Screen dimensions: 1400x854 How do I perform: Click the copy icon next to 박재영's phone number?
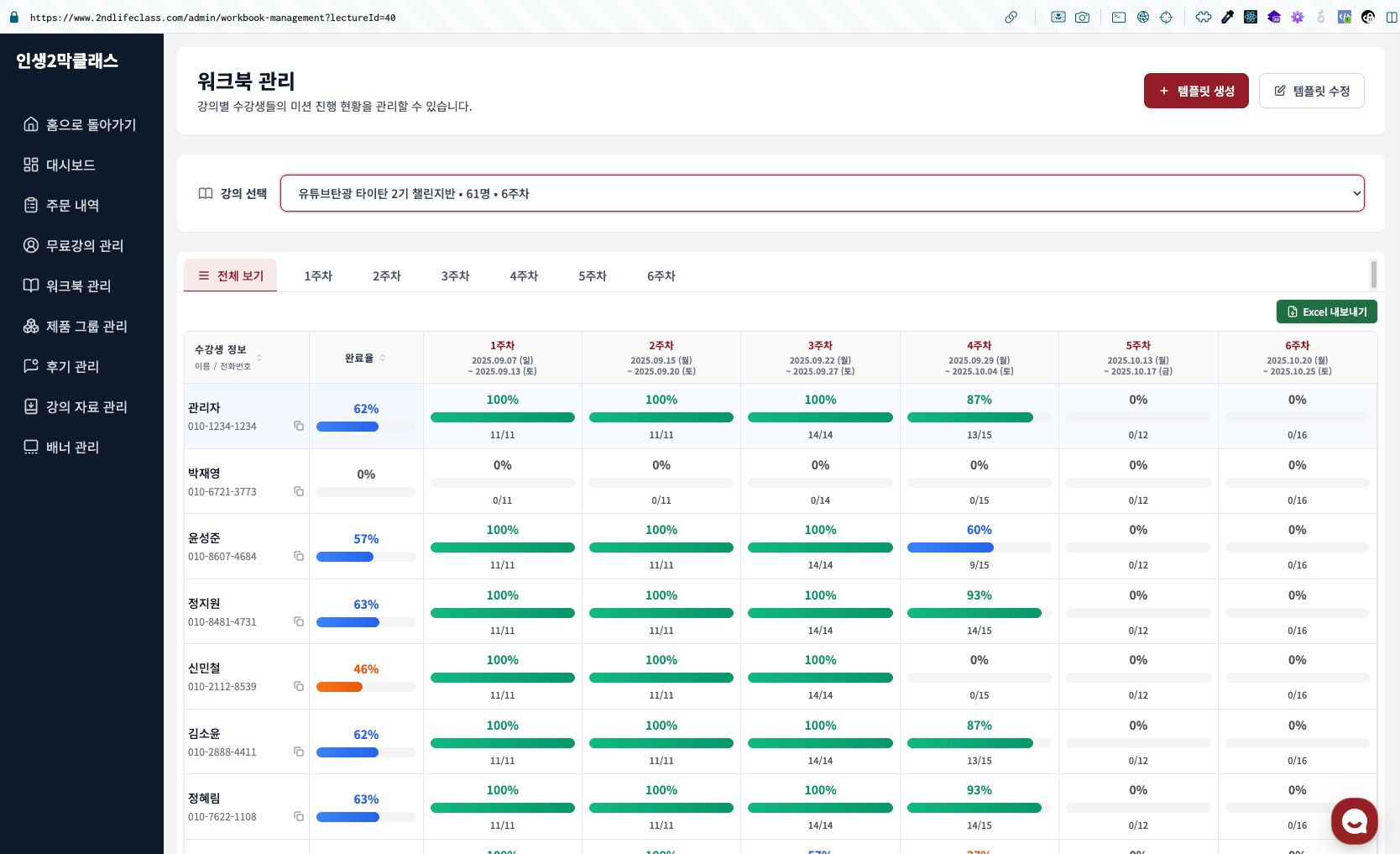tap(298, 491)
